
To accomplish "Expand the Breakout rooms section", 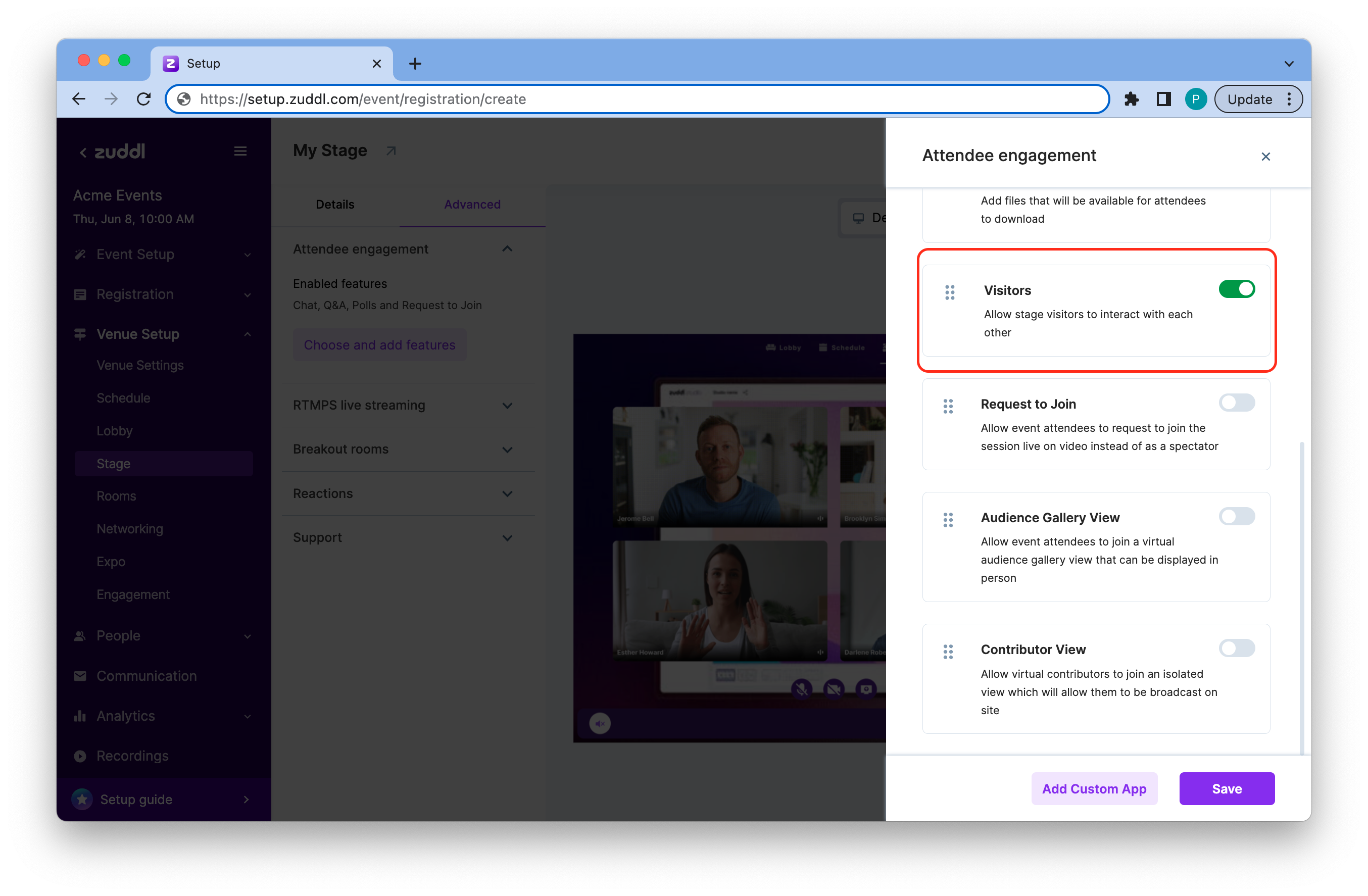I will tap(507, 450).
